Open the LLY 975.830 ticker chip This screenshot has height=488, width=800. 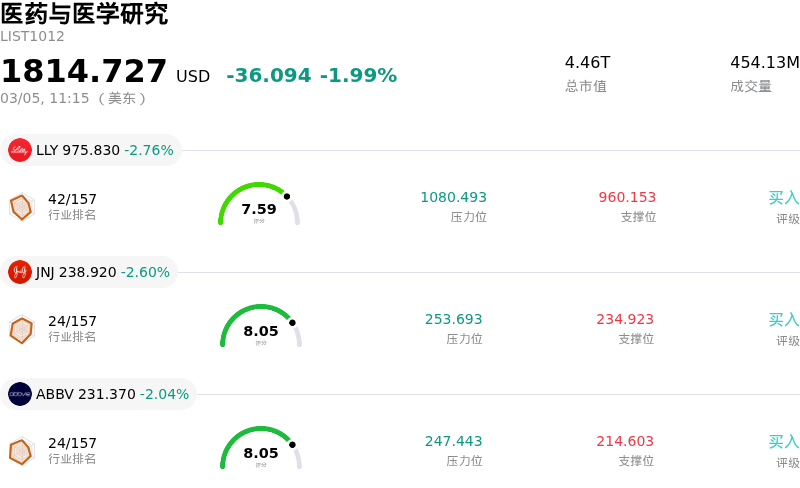(91, 150)
